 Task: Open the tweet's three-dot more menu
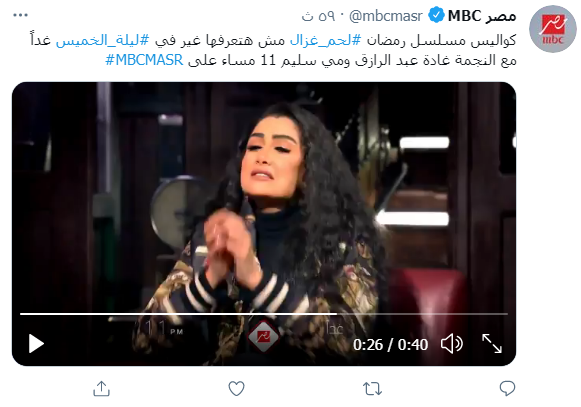point(20,15)
